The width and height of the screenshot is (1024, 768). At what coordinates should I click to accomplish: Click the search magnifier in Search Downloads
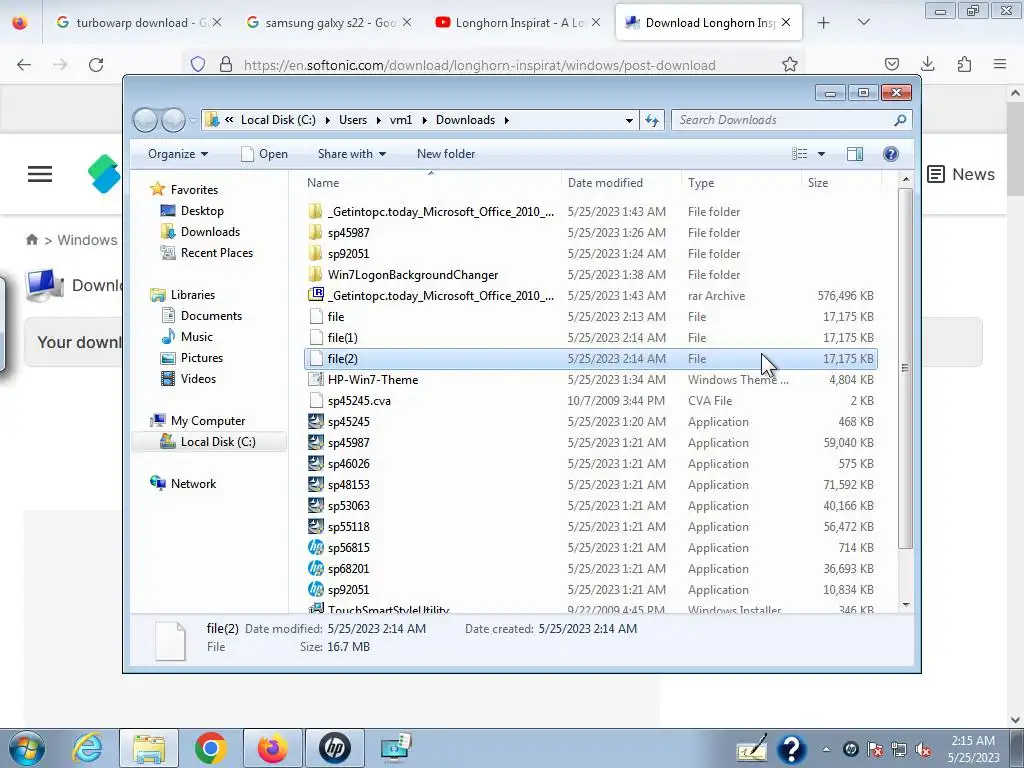click(x=900, y=120)
